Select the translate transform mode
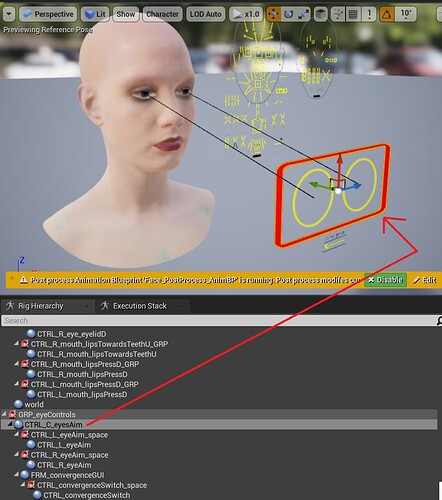The image size is (442, 500). (273, 14)
